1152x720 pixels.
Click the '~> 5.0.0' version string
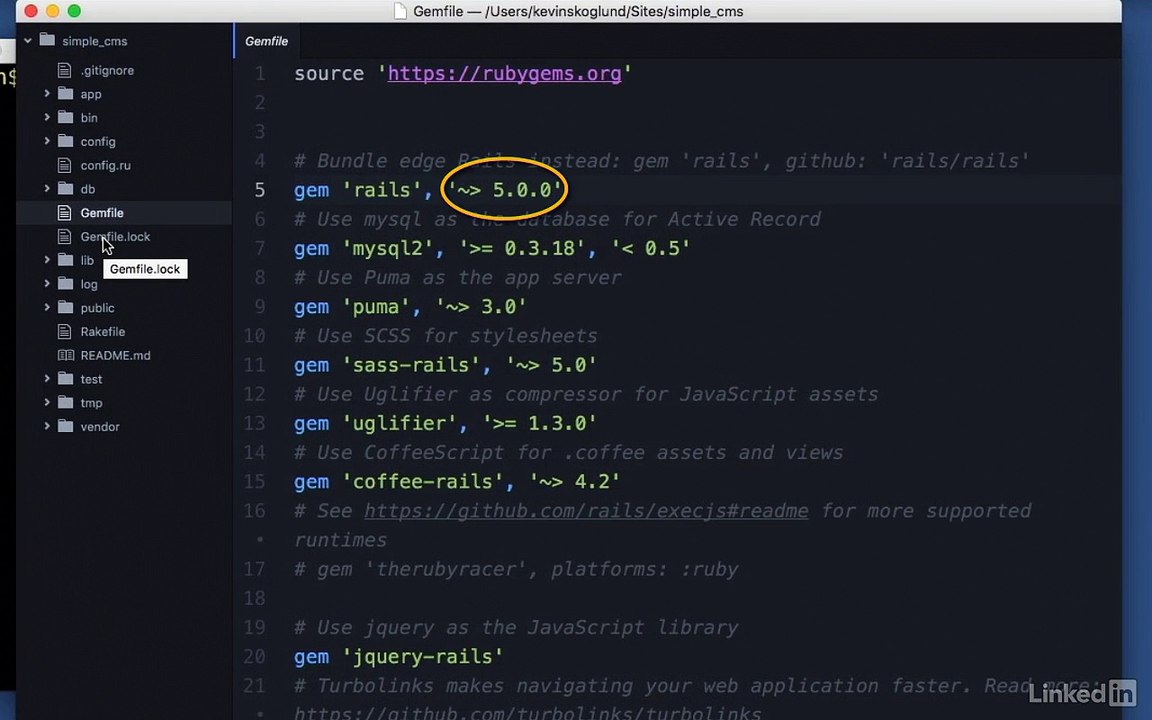tap(504, 190)
